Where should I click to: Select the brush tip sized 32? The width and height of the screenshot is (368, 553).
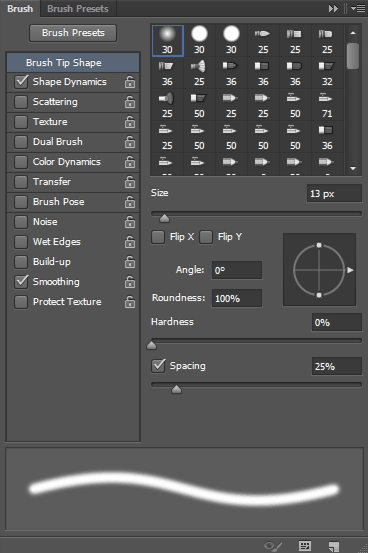click(327, 73)
